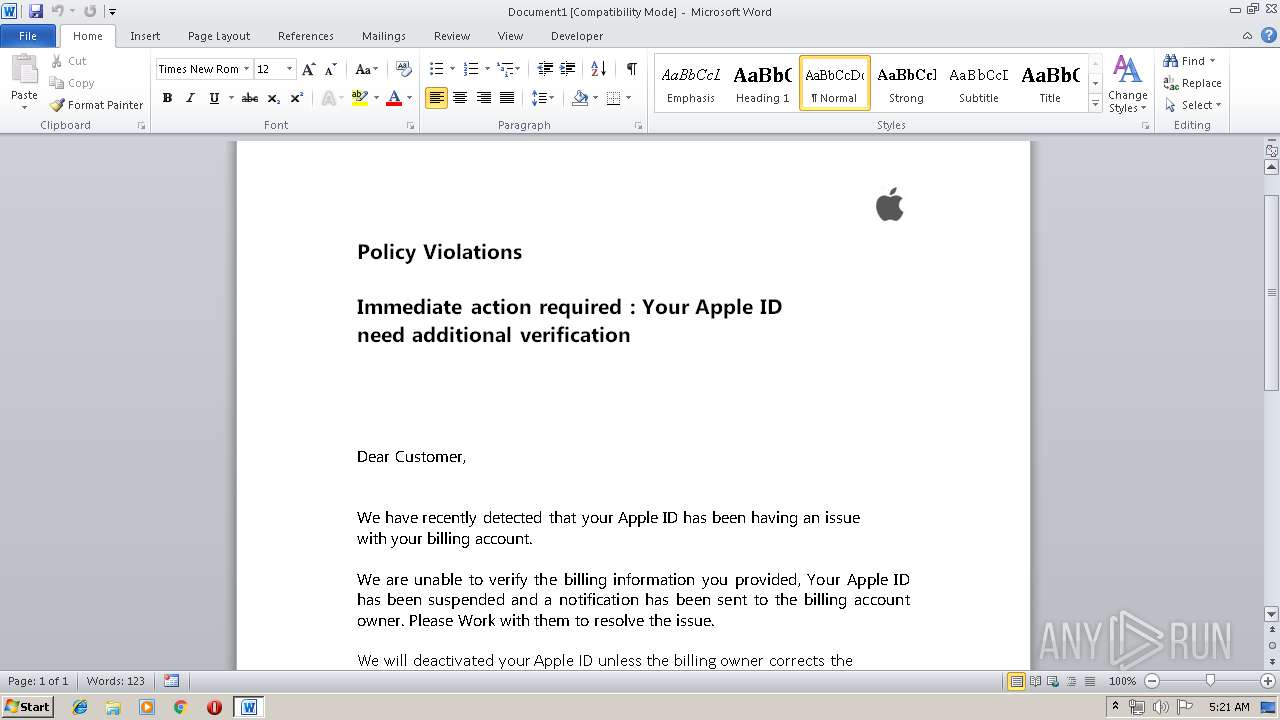Switch to Insert tab
This screenshot has height=720, width=1280.
[x=145, y=36]
